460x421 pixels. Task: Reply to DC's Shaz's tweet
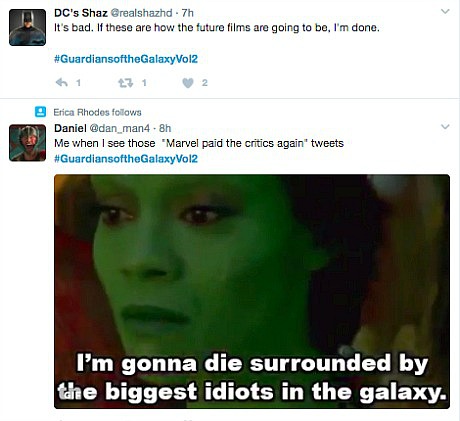click(x=62, y=82)
